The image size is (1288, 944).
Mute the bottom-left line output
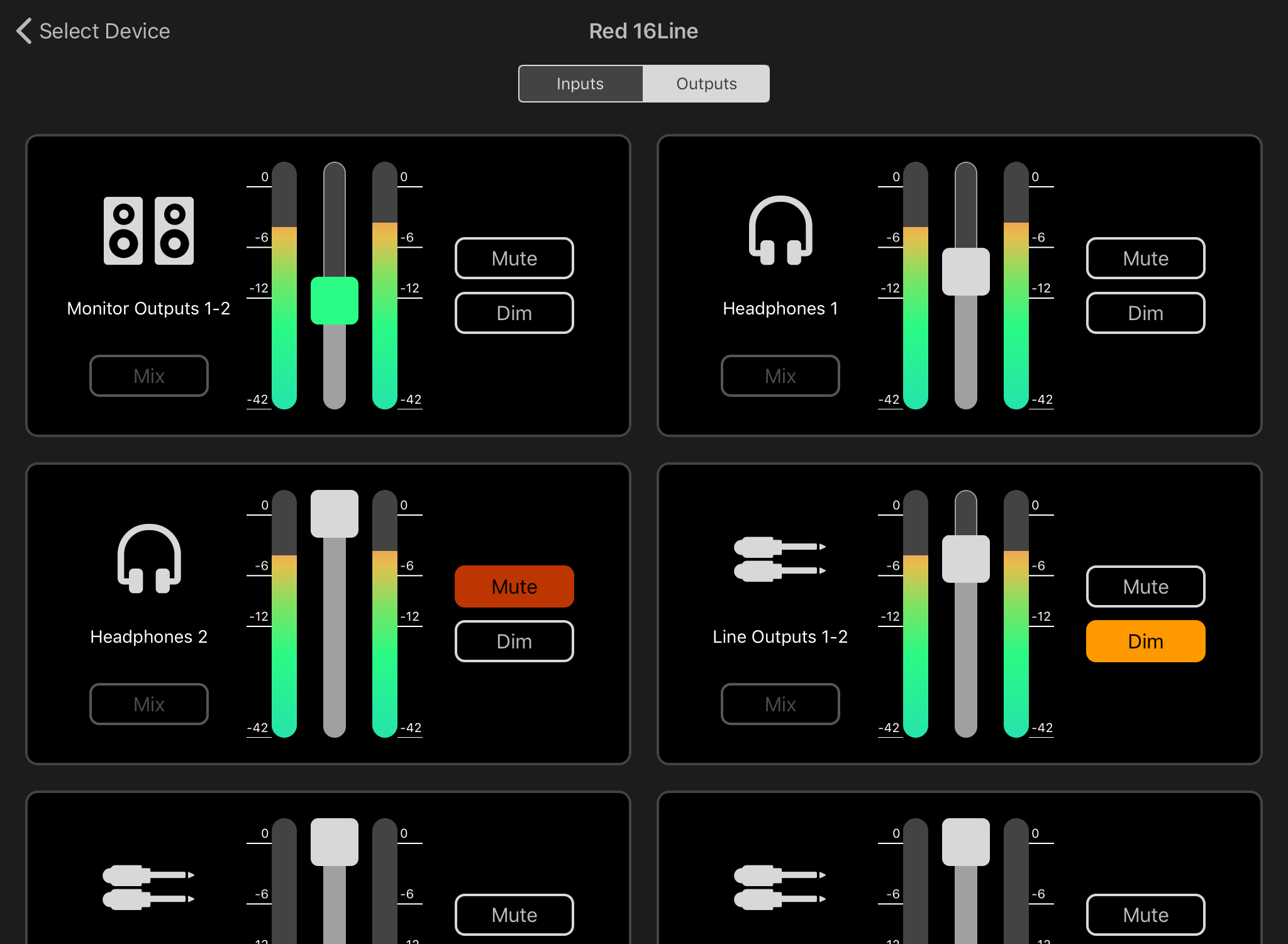coord(514,914)
